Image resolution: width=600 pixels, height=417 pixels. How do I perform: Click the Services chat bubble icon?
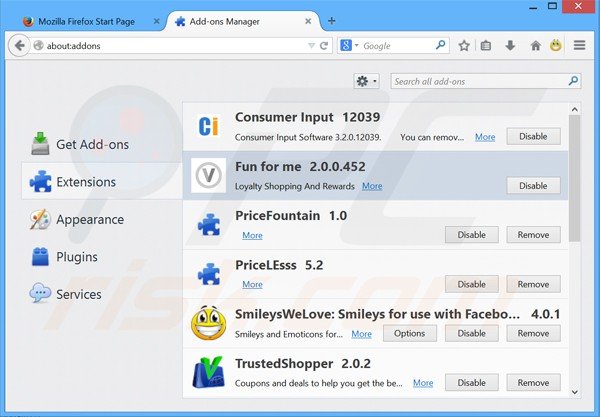[40, 293]
